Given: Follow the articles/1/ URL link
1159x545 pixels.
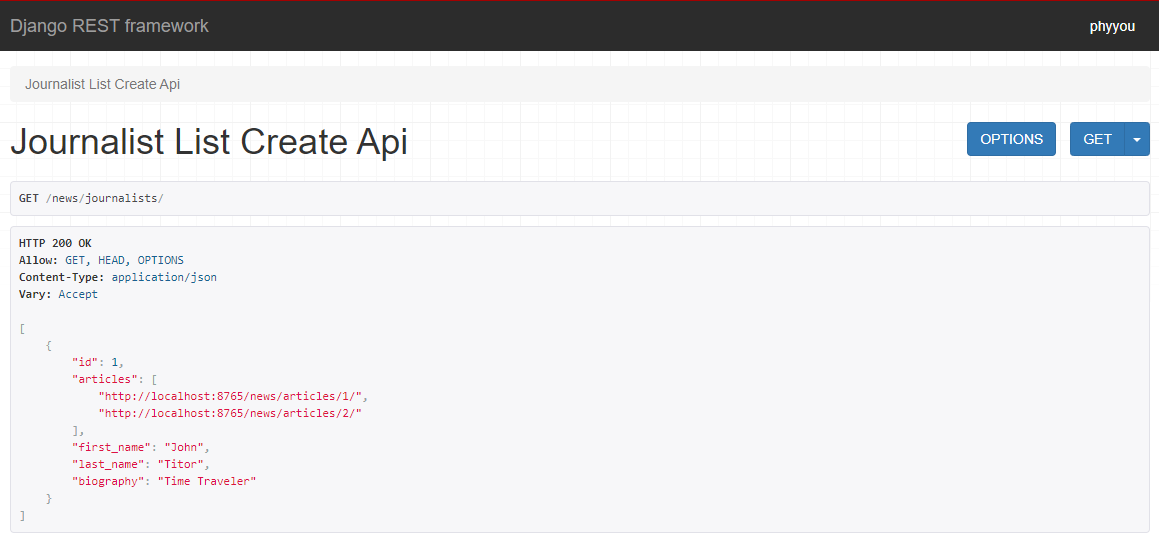Looking at the screenshot, I should (x=232, y=396).
